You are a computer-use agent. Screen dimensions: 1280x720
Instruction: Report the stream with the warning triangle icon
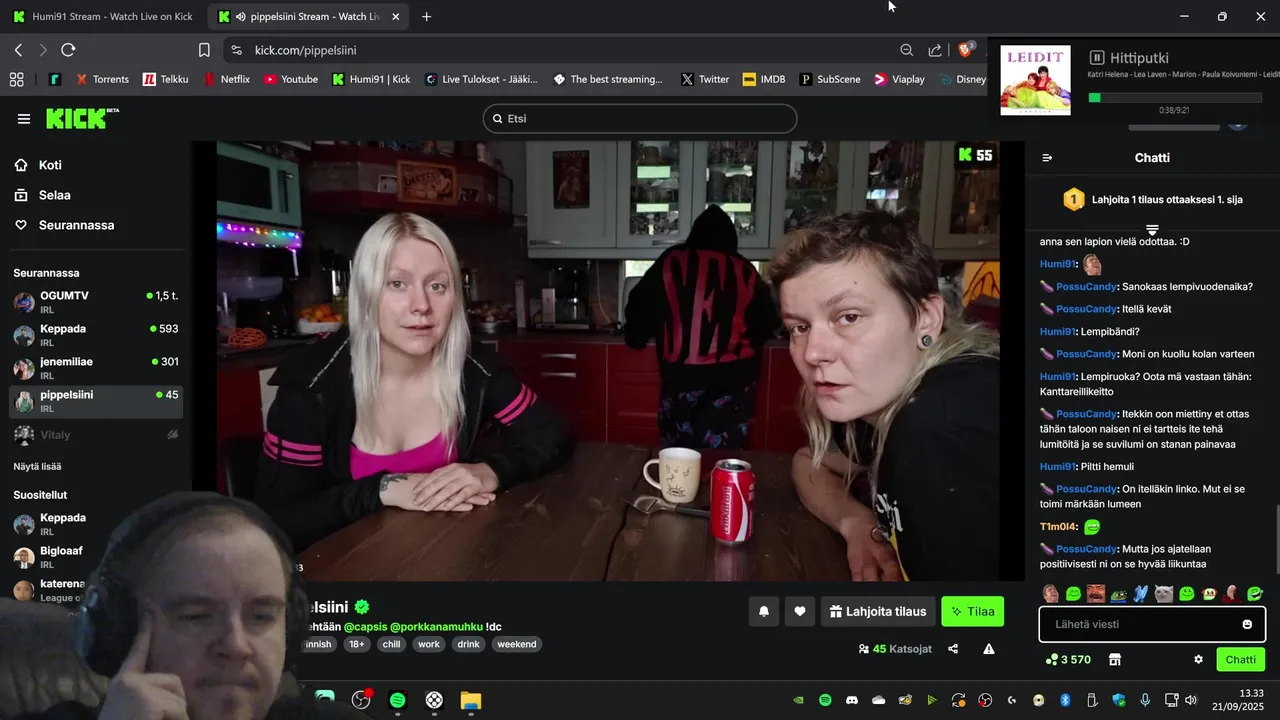point(989,649)
